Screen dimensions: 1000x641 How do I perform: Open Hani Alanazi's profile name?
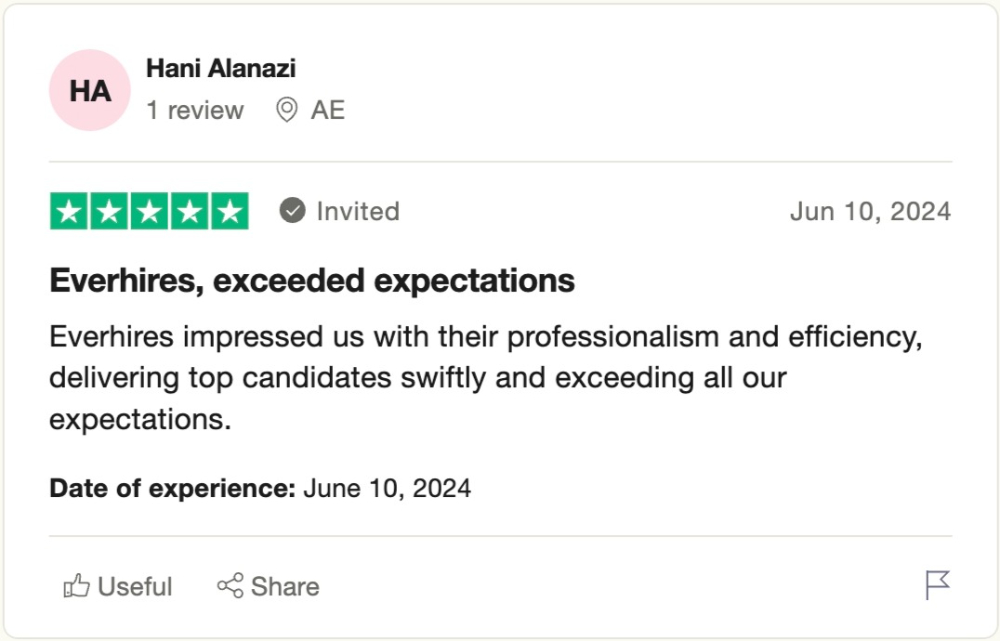221,69
